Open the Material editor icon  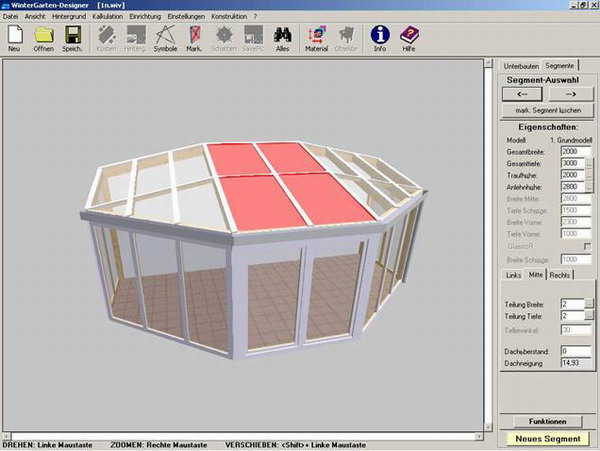coord(316,37)
